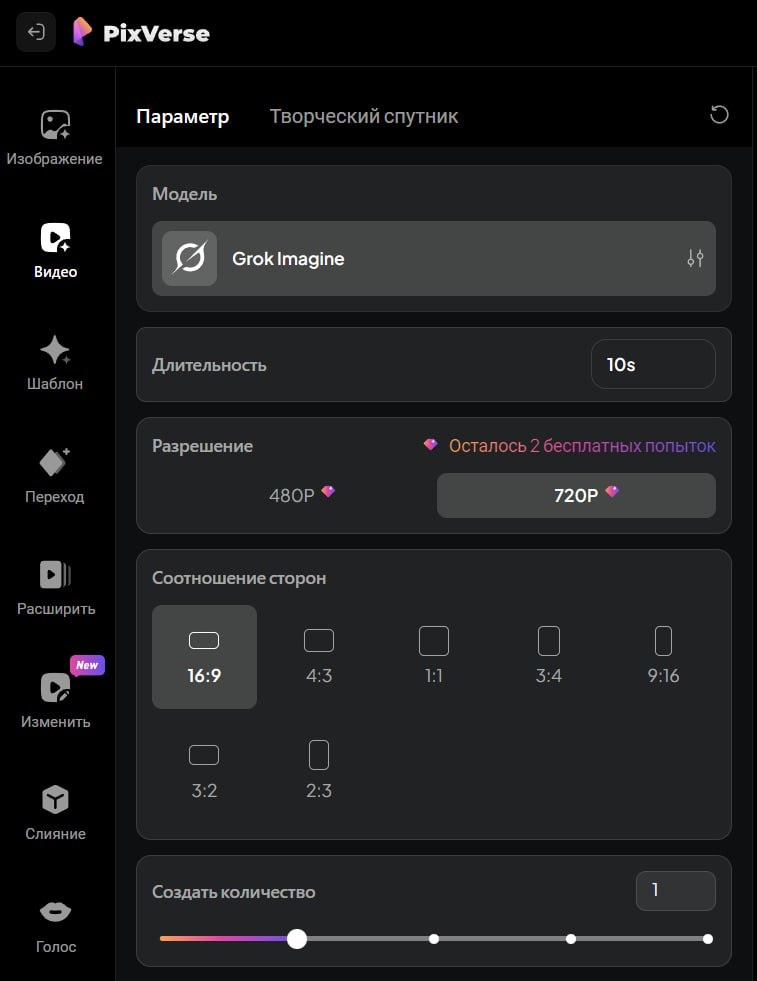Choose the 9:16 aspect ratio

[663, 656]
